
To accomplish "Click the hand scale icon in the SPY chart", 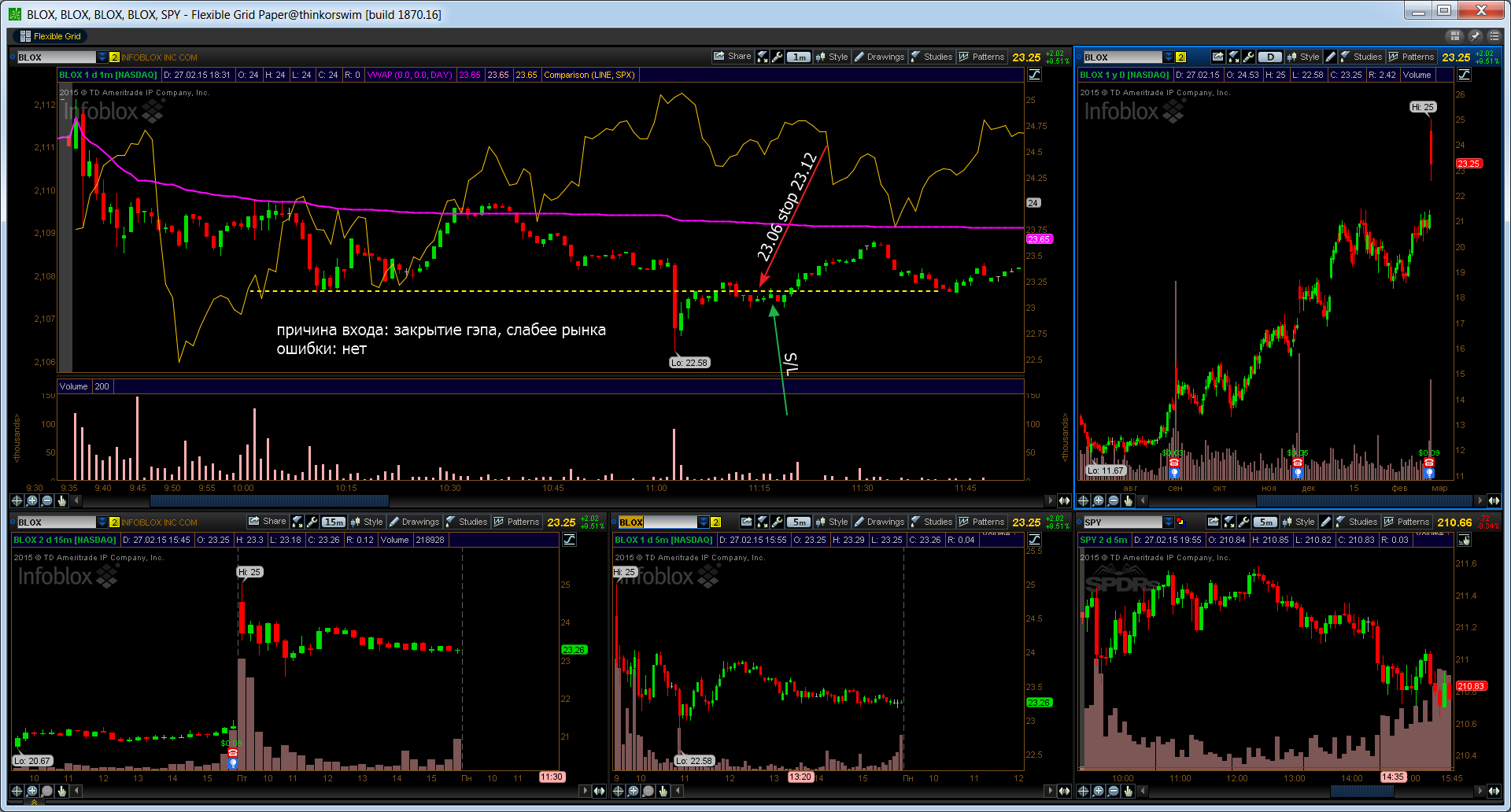I will click(1464, 540).
